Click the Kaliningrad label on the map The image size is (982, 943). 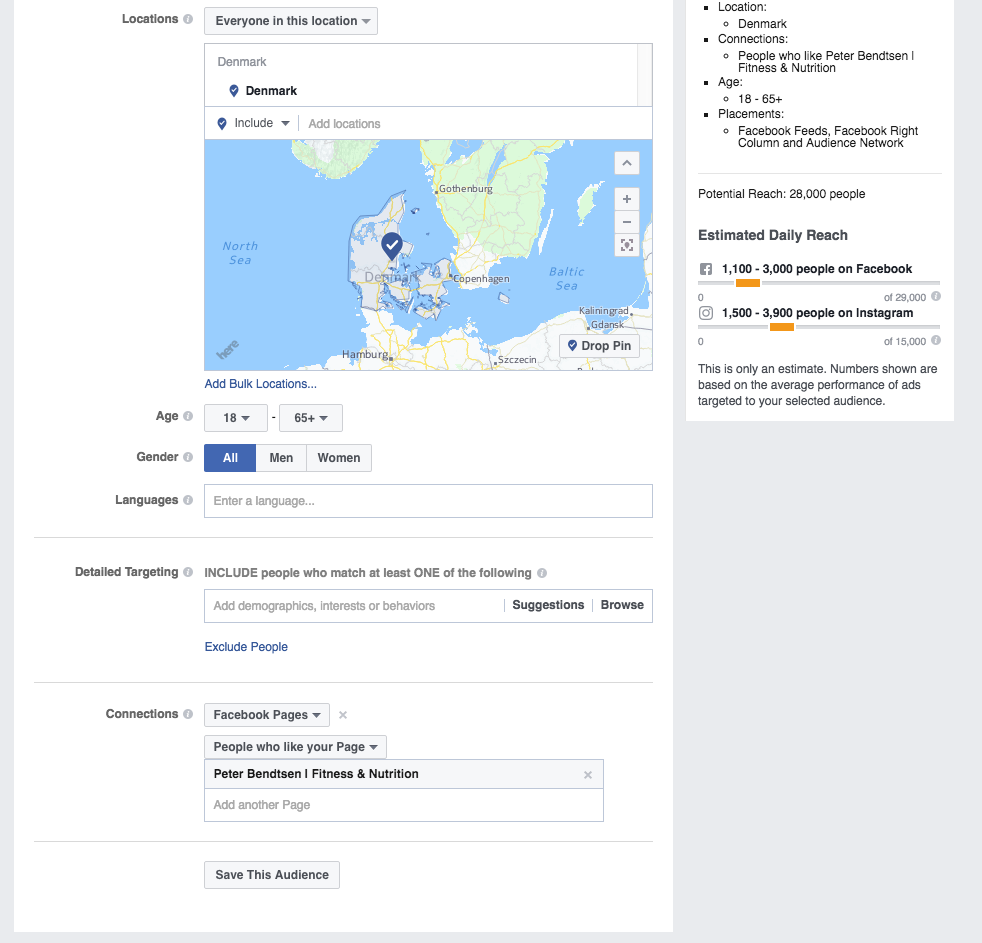[x=603, y=311]
